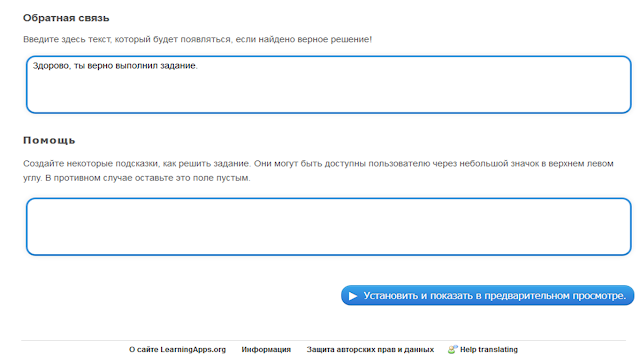Focus the empty Помощь hints text box

click(329, 227)
